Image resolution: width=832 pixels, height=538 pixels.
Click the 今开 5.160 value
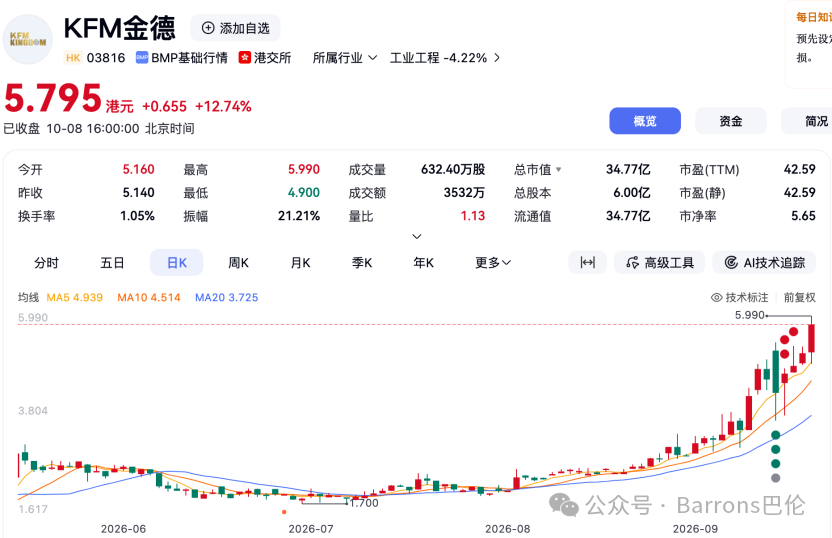tap(138, 169)
